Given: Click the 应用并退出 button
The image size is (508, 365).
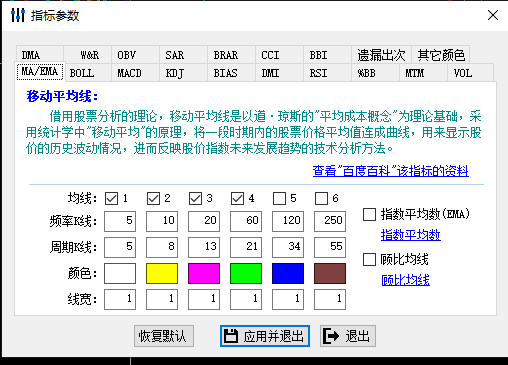Looking at the screenshot, I should tap(265, 336).
